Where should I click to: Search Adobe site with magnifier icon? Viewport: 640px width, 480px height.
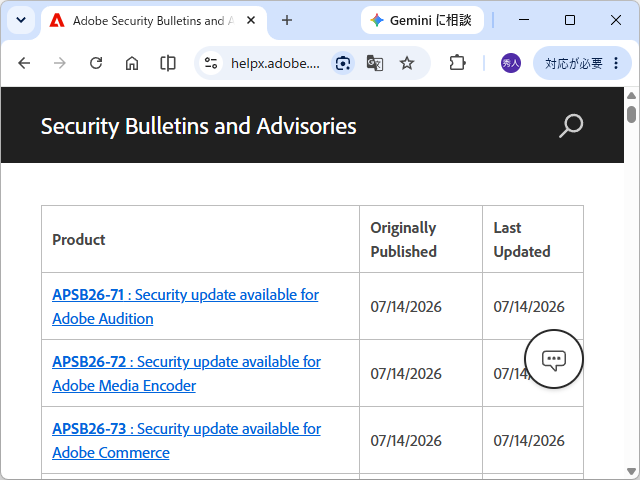(x=571, y=125)
